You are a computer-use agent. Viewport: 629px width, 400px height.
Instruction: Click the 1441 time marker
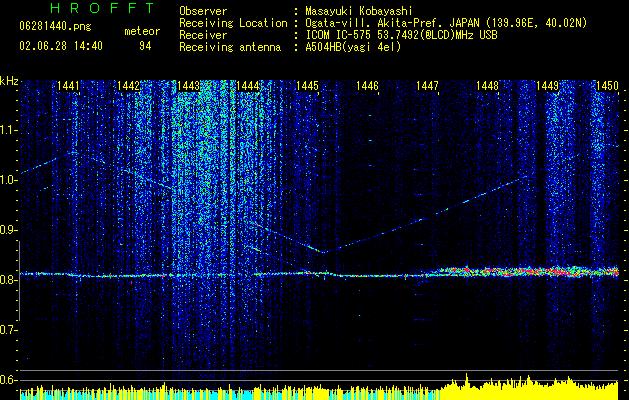click(68, 86)
